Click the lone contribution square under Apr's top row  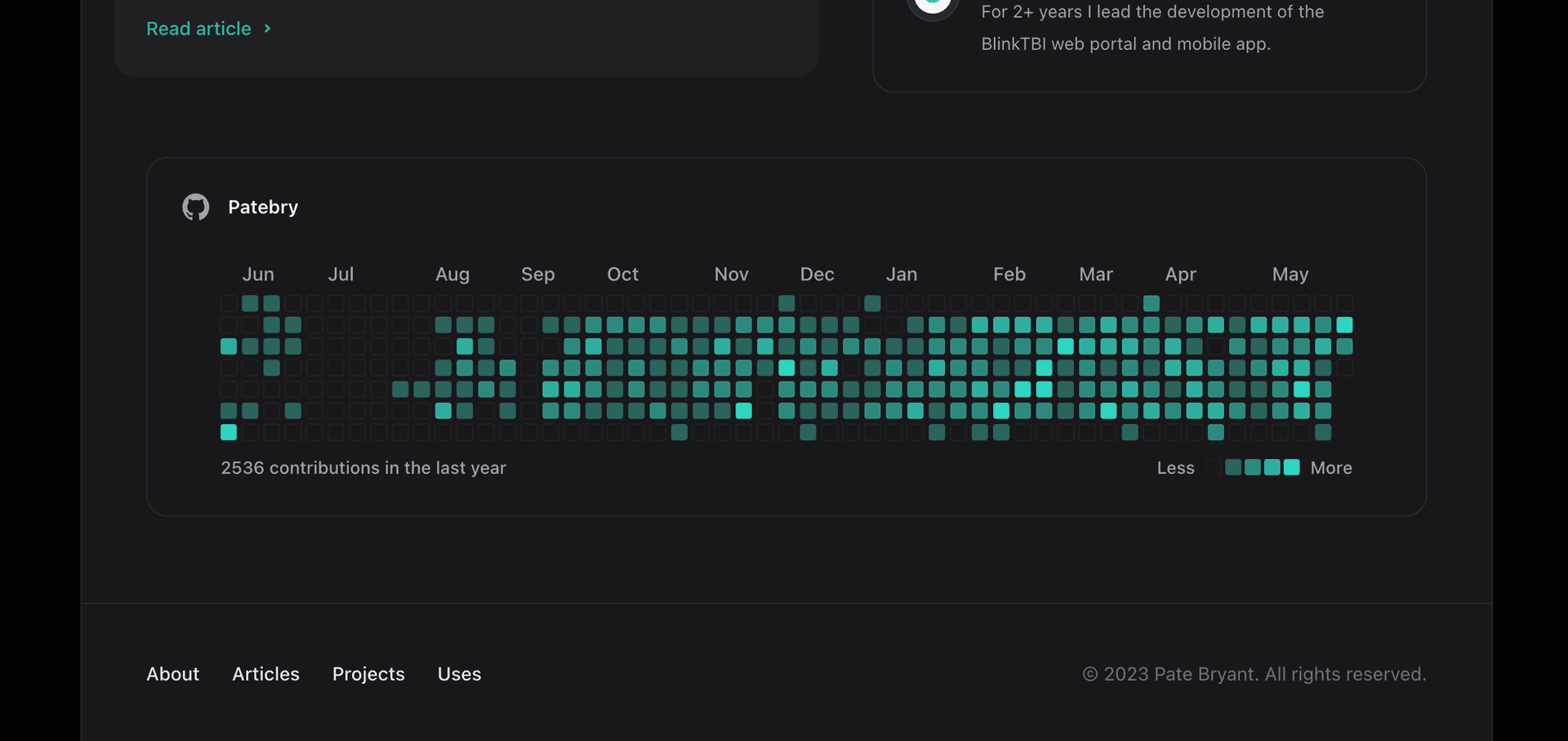point(1151,304)
